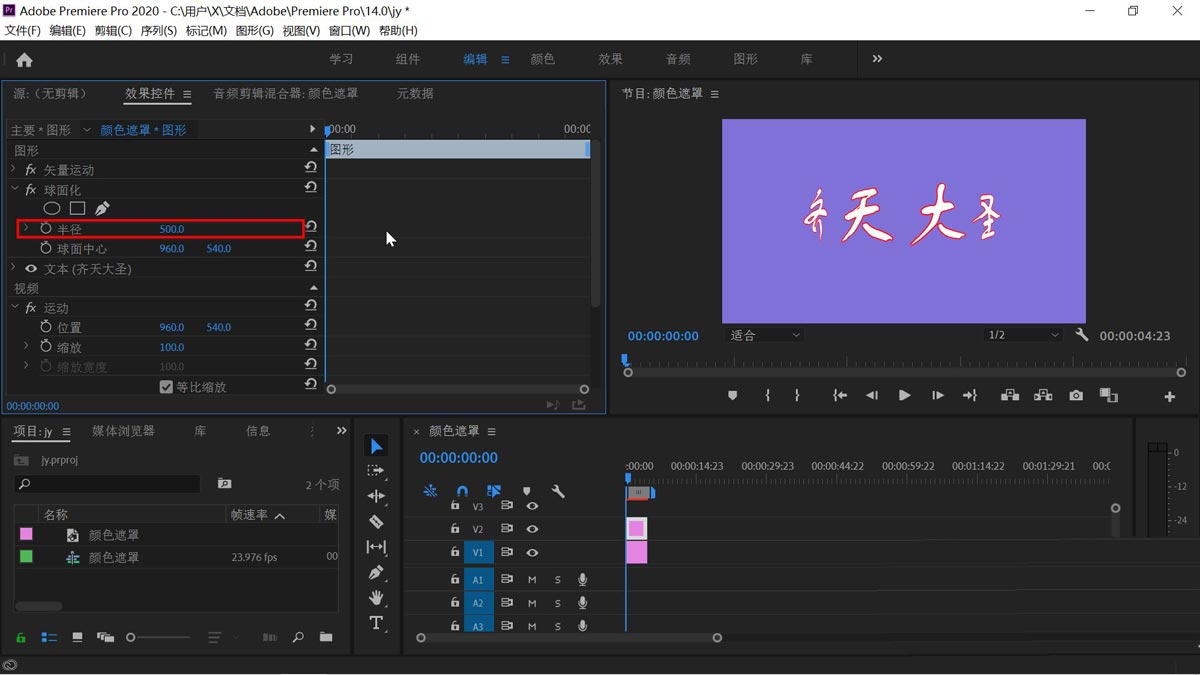This screenshot has height=675, width=1200.
Task: Open the program monitor wrench settings icon
Action: 1081,335
